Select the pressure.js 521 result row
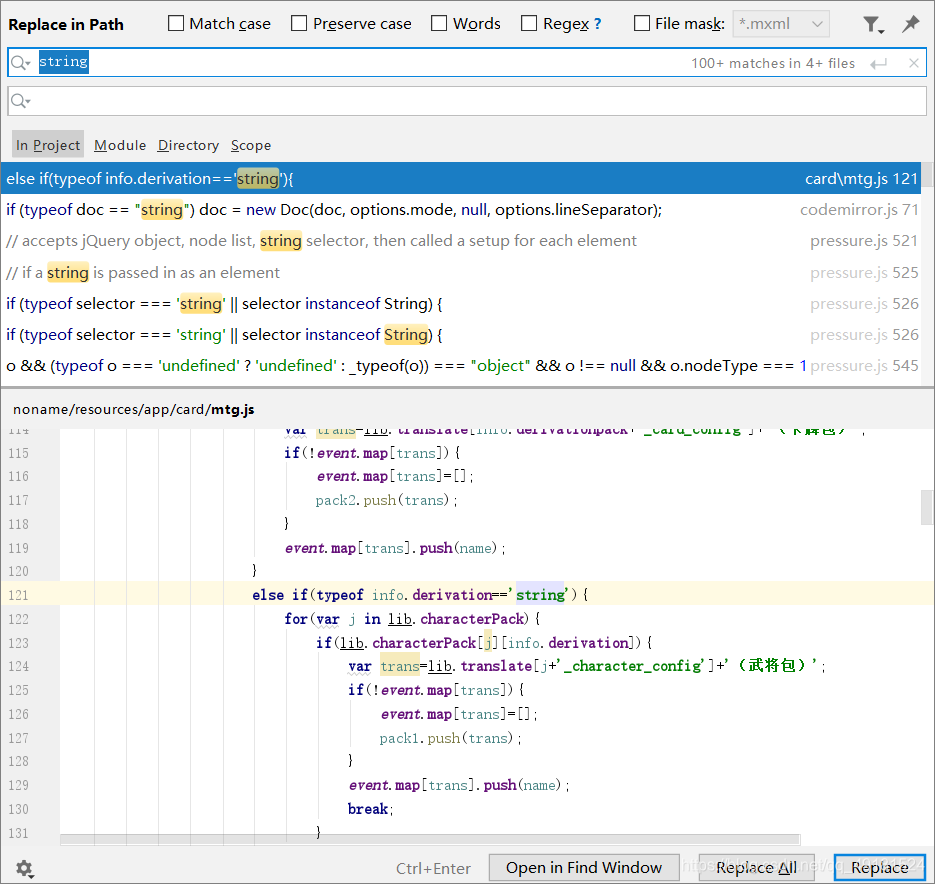 (x=460, y=240)
